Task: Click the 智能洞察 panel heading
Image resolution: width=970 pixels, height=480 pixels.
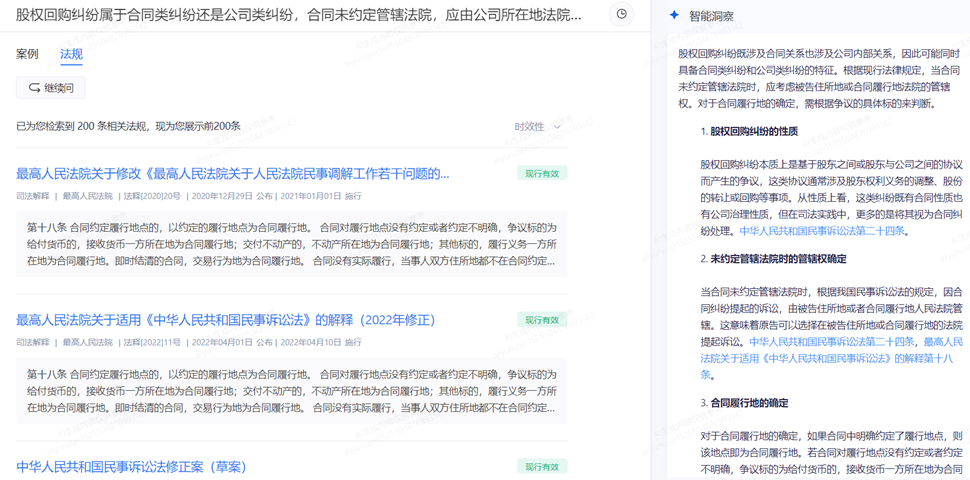Action: click(711, 16)
